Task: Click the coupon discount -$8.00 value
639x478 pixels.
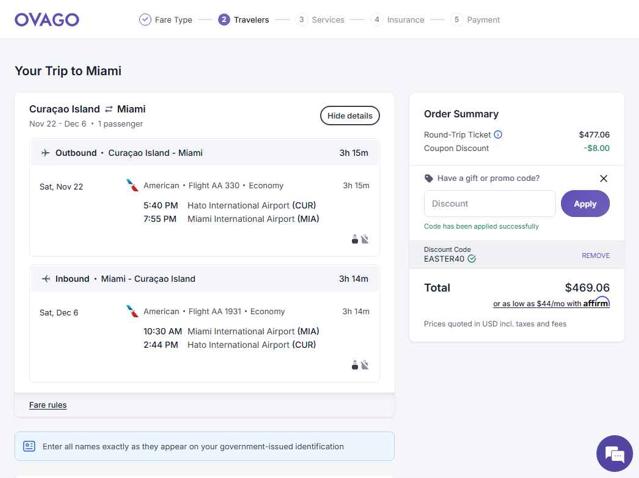Action: click(x=597, y=148)
